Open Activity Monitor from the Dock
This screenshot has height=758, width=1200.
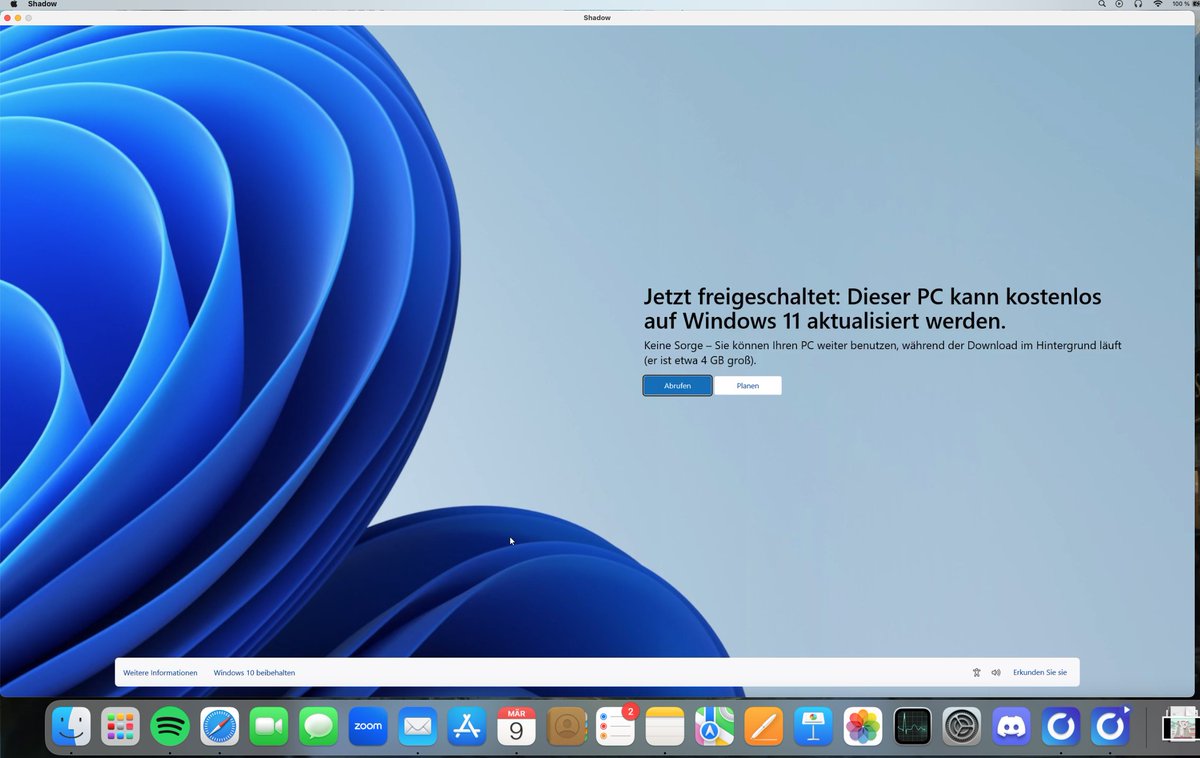coord(912,726)
